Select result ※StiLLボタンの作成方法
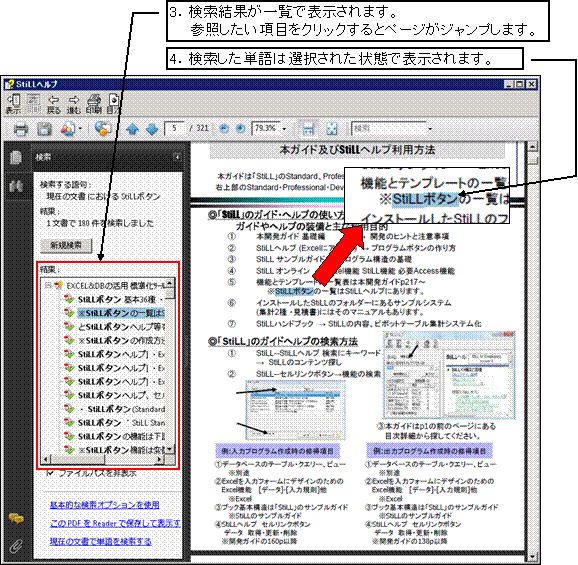This screenshot has height=565, width=578. click(x=114, y=341)
